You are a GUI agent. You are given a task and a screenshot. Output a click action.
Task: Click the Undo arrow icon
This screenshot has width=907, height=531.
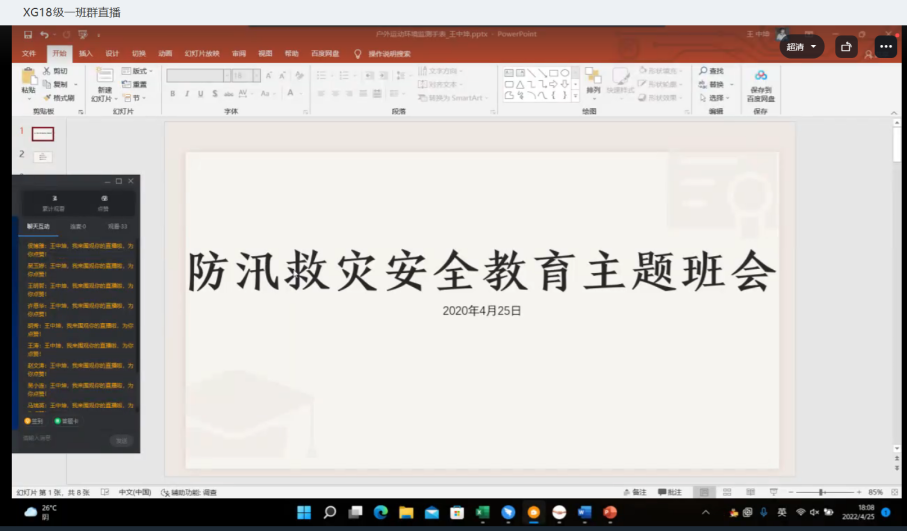coord(44,35)
